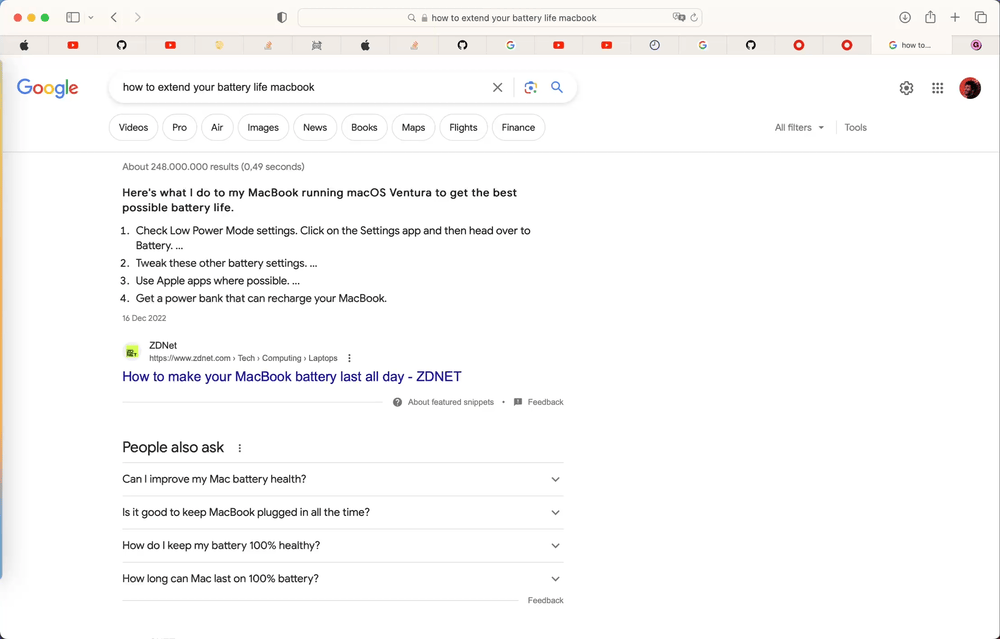Clear the search query with the X
The image size is (1000, 639).
(497, 87)
